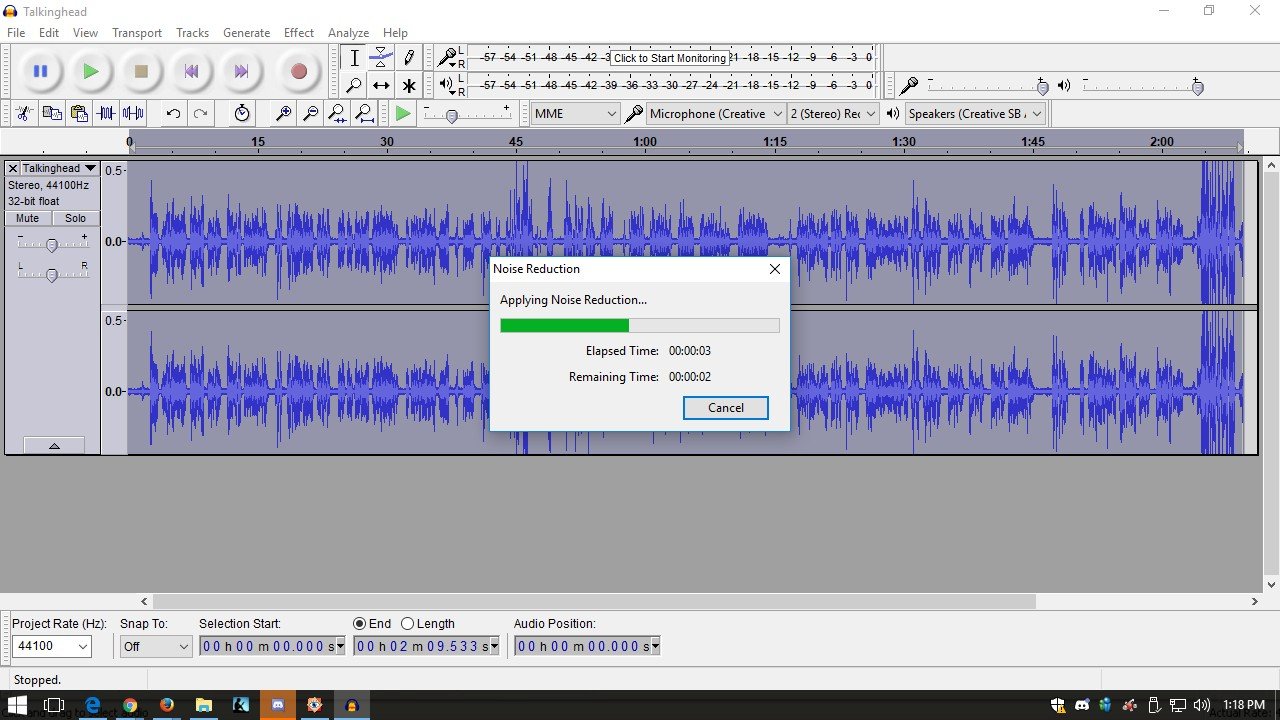Toggle Solo on the Talkinghead track
1280x720 pixels.
point(75,218)
